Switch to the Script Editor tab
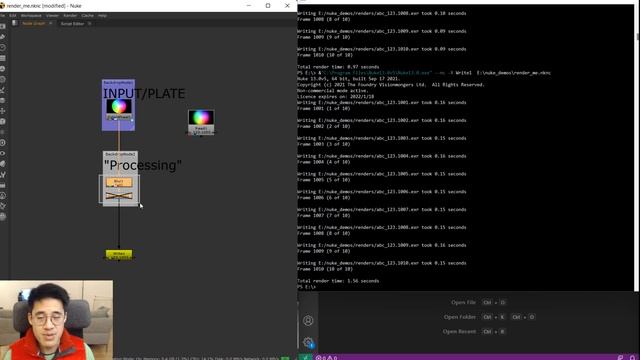 point(72,24)
